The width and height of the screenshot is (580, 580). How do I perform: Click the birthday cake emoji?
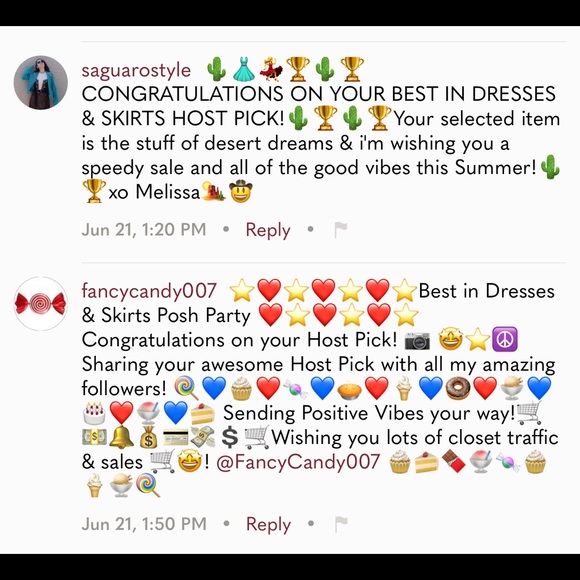[x=94, y=412]
